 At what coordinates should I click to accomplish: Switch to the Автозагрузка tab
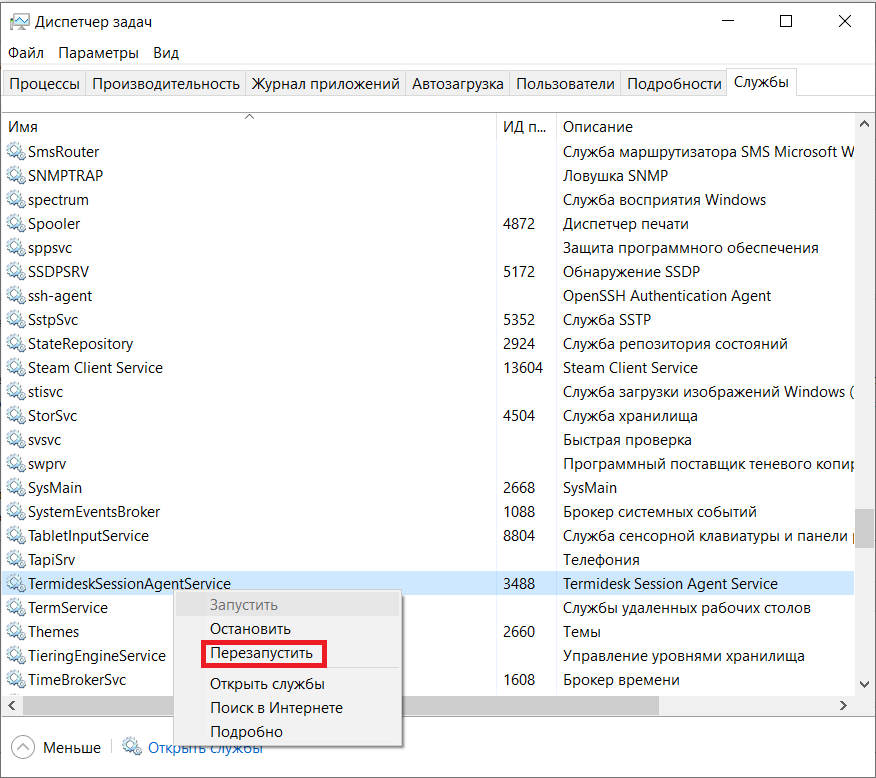click(457, 84)
